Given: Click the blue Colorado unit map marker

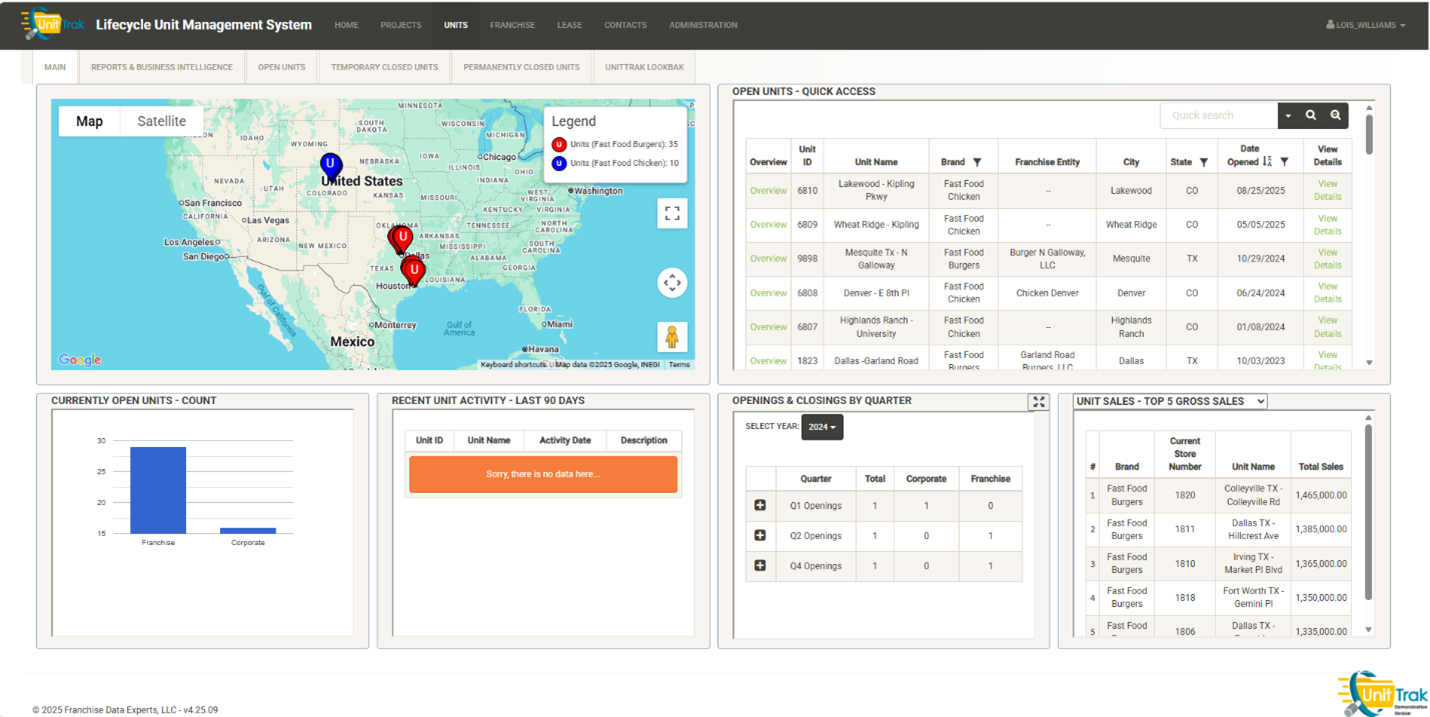Looking at the screenshot, I should coord(331,165).
